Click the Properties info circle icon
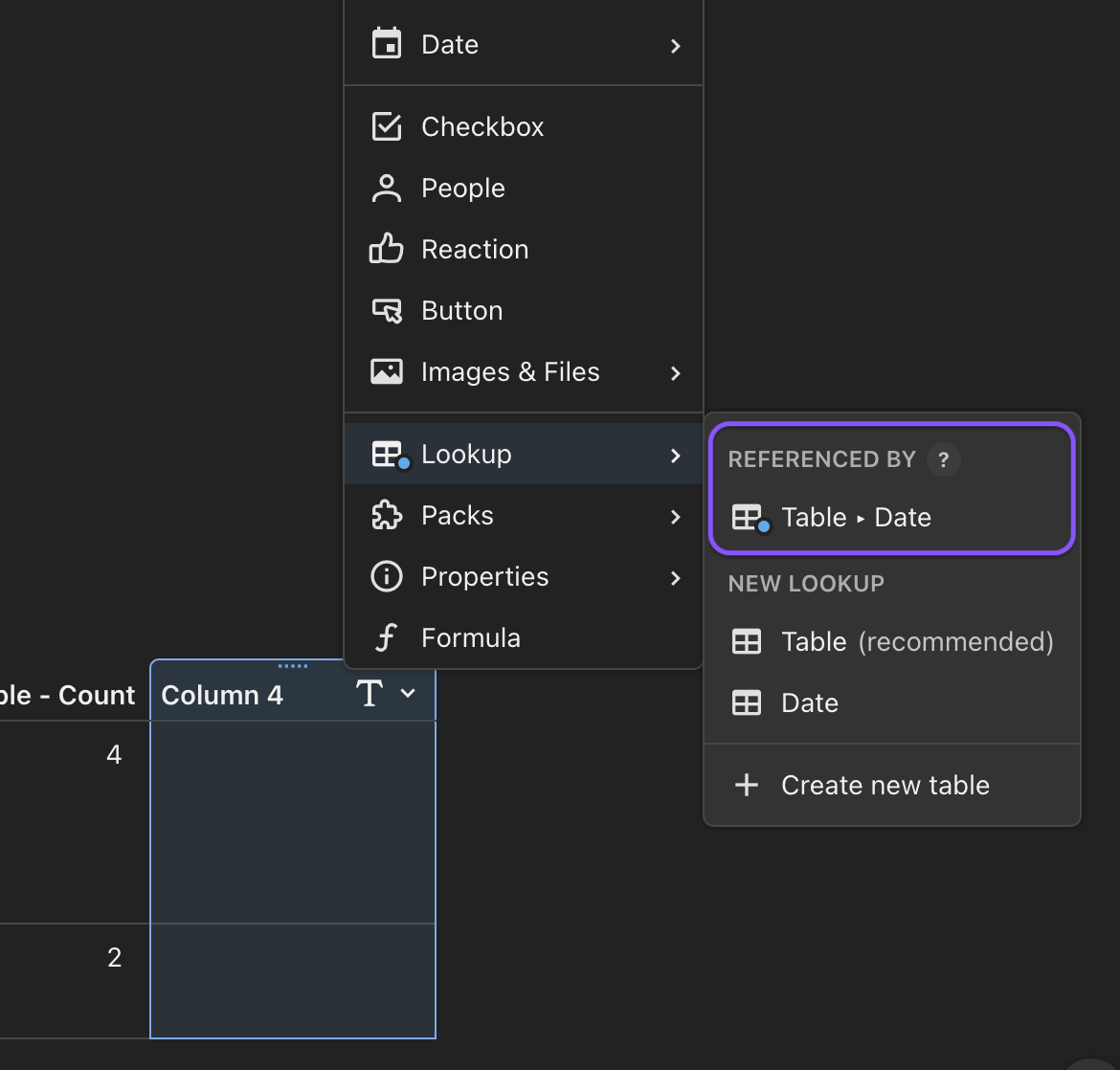Screen dimensions: 1120x1070 click(x=387, y=577)
